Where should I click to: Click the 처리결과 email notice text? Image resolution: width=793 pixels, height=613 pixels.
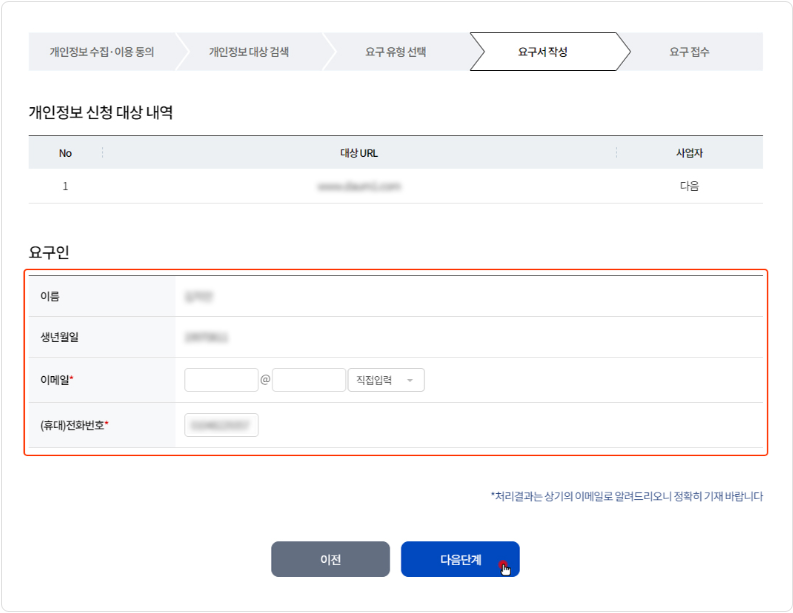pyautogui.click(x=627, y=496)
